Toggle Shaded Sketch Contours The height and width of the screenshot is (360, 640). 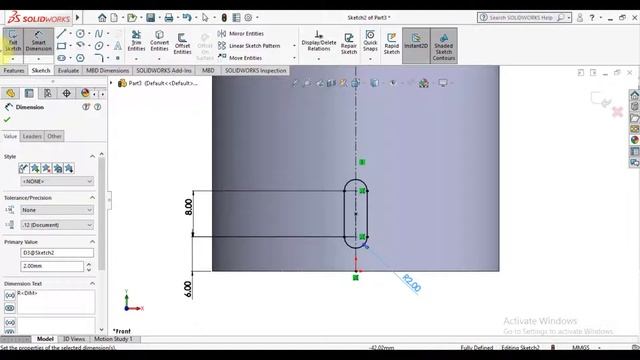(444, 45)
